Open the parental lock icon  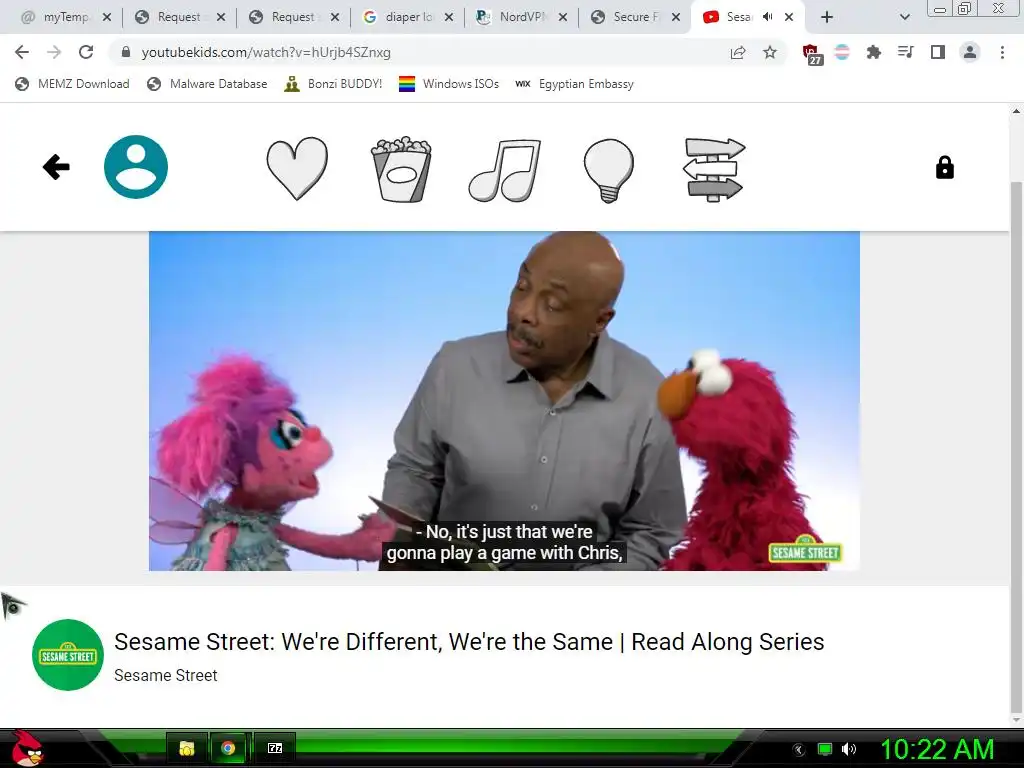[x=945, y=167]
